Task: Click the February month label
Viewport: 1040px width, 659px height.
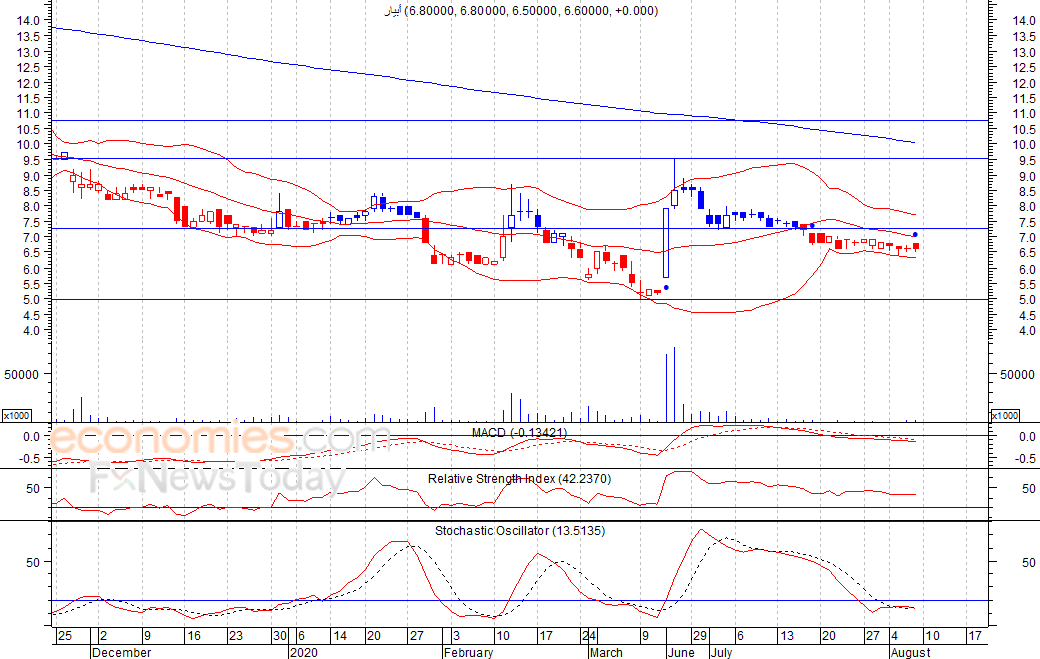Action: pos(468,652)
